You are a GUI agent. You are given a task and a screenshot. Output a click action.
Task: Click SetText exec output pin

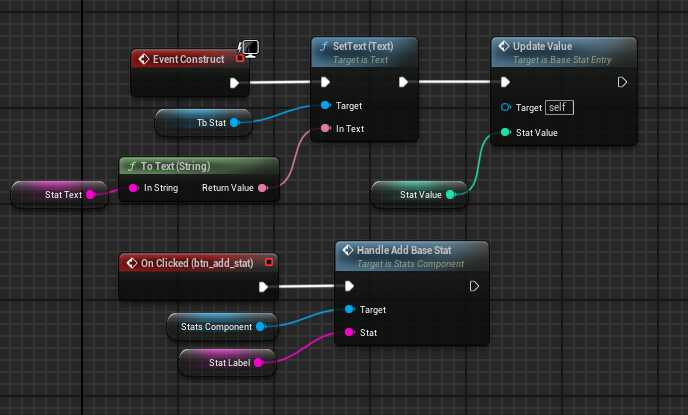(x=403, y=82)
